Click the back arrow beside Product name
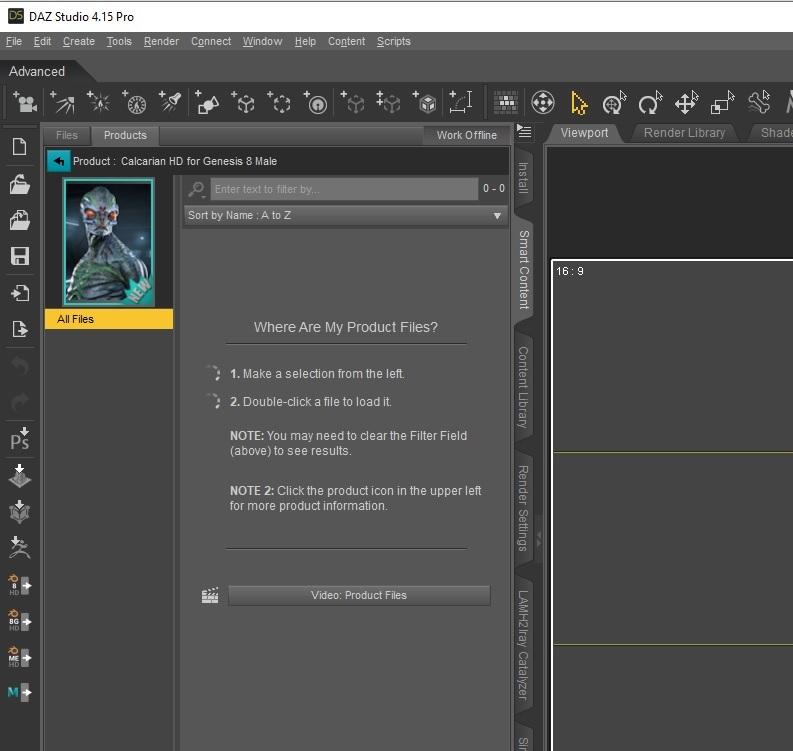Screen dimensions: 793x751 click(59, 161)
